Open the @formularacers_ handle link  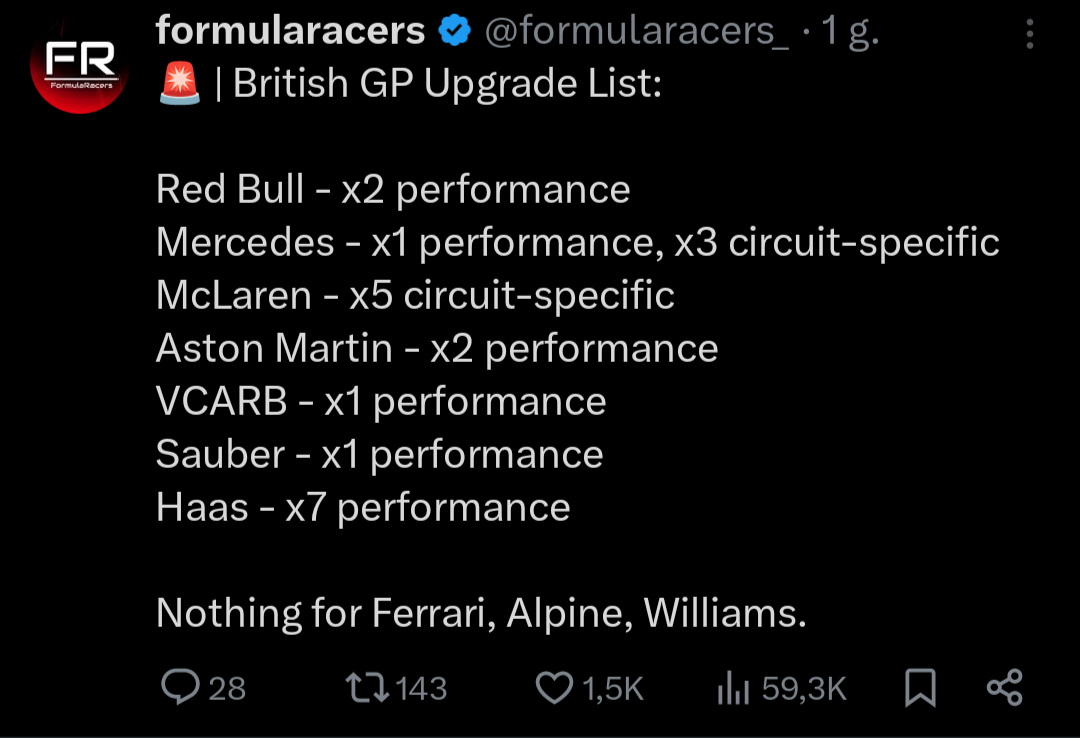(x=636, y=32)
